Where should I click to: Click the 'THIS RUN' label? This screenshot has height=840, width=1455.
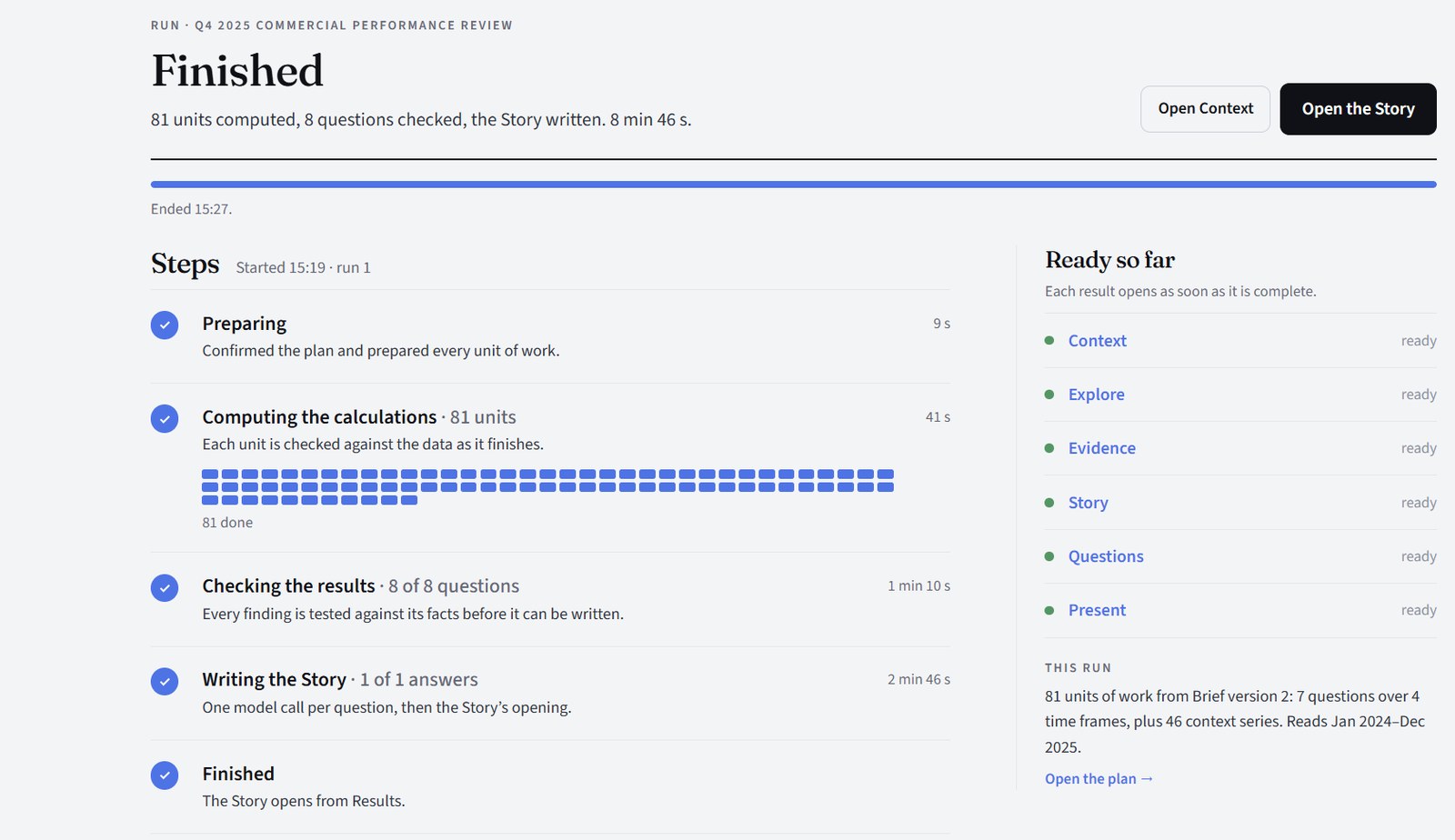(x=1078, y=668)
